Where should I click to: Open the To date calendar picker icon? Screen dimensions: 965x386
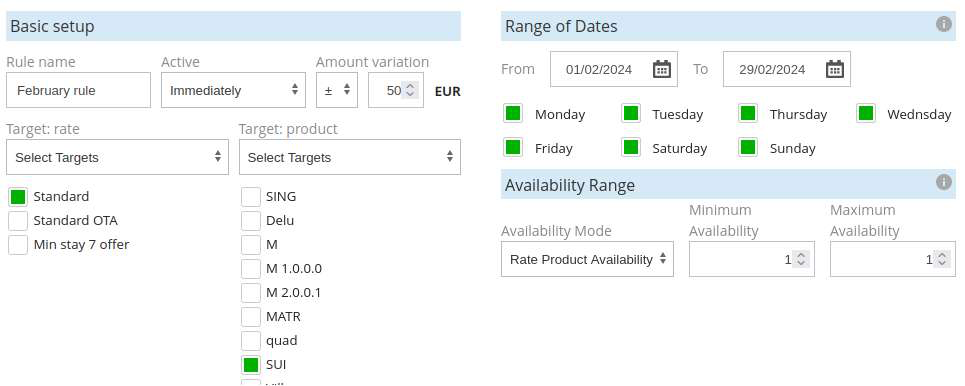[835, 69]
